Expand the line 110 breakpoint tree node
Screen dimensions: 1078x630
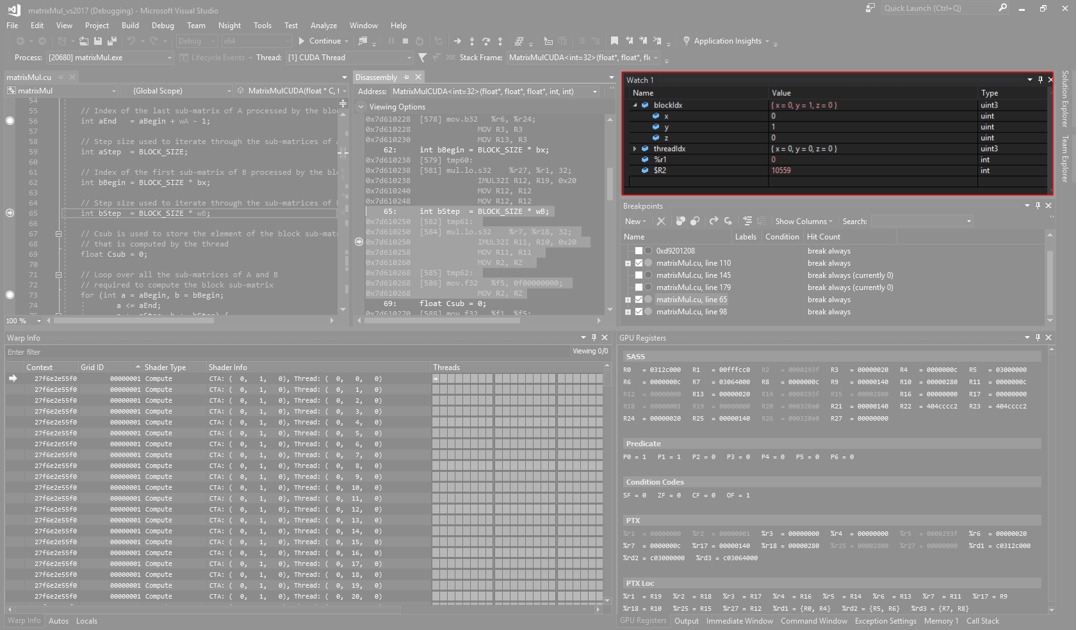pyautogui.click(x=628, y=263)
